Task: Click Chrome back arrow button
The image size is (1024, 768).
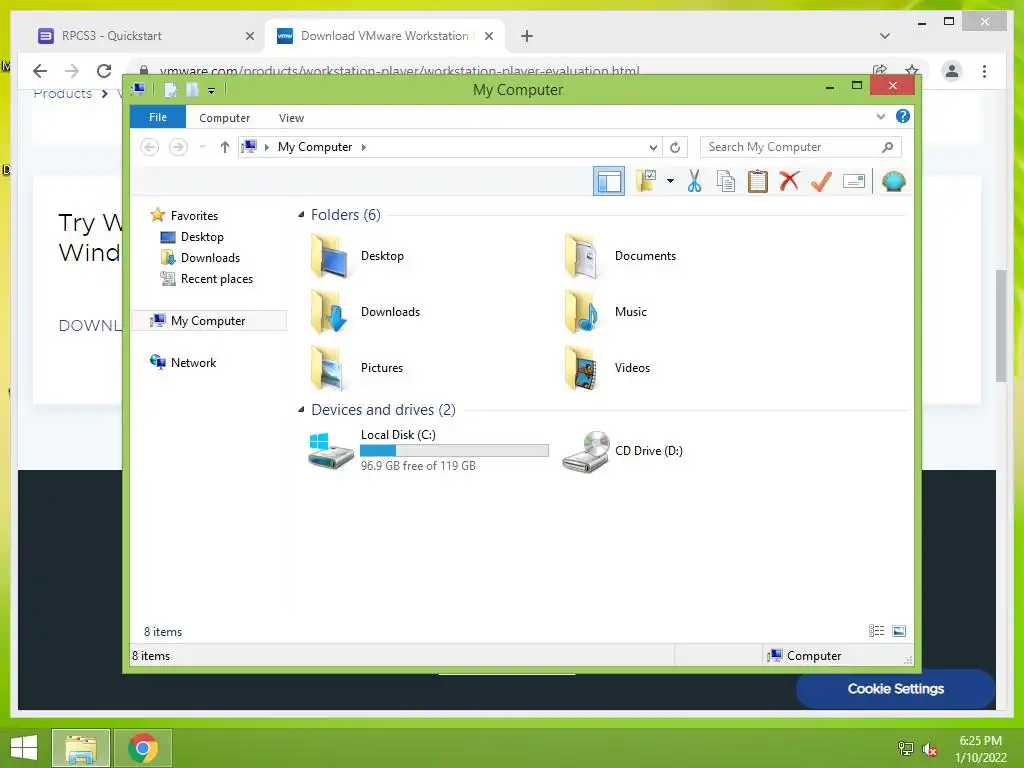Action: point(40,71)
